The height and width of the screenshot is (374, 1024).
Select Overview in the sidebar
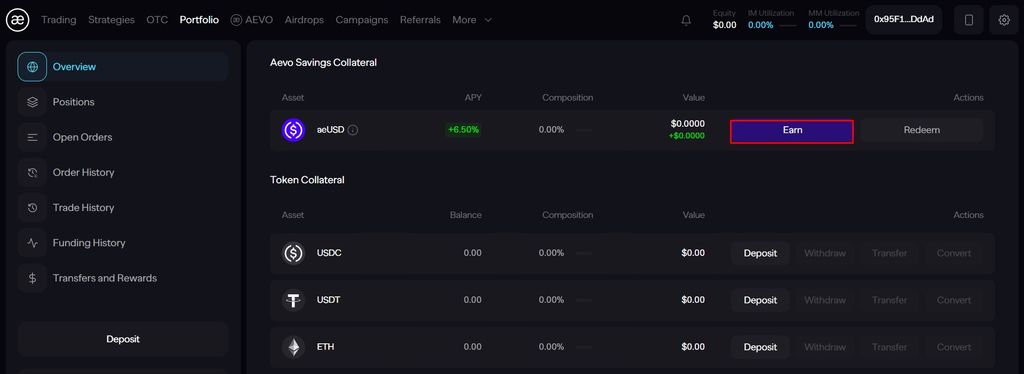pyautogui.click(x=123, y=67)
